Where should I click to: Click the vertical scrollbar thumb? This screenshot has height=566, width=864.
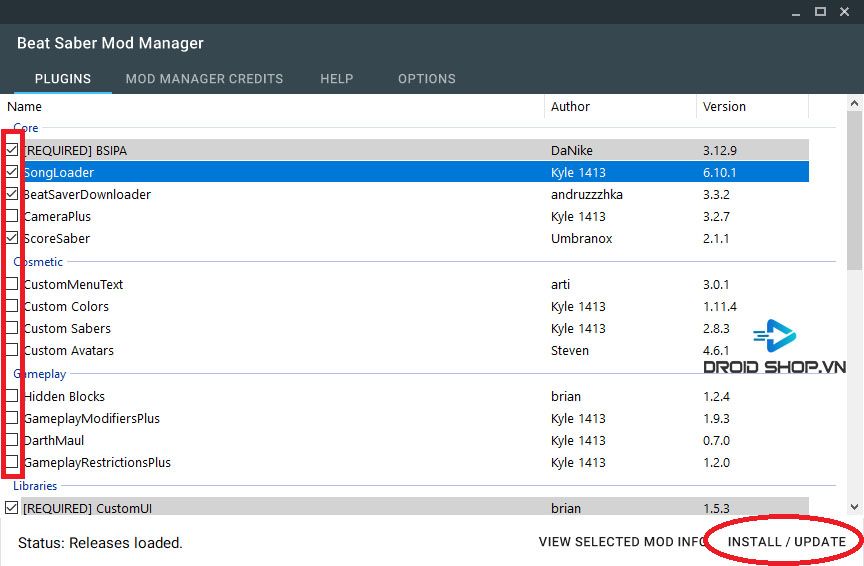coord(854,190)
